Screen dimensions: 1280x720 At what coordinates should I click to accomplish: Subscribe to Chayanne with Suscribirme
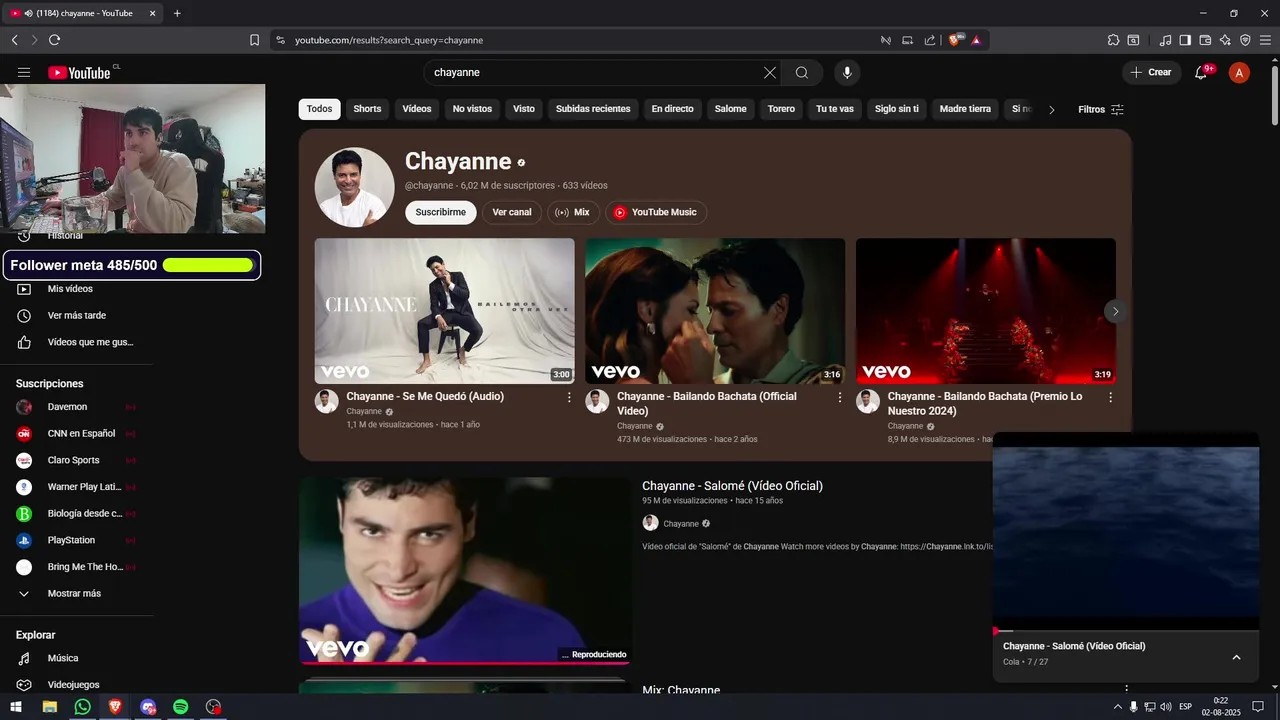pyautogui.click(x=441, y=212)
